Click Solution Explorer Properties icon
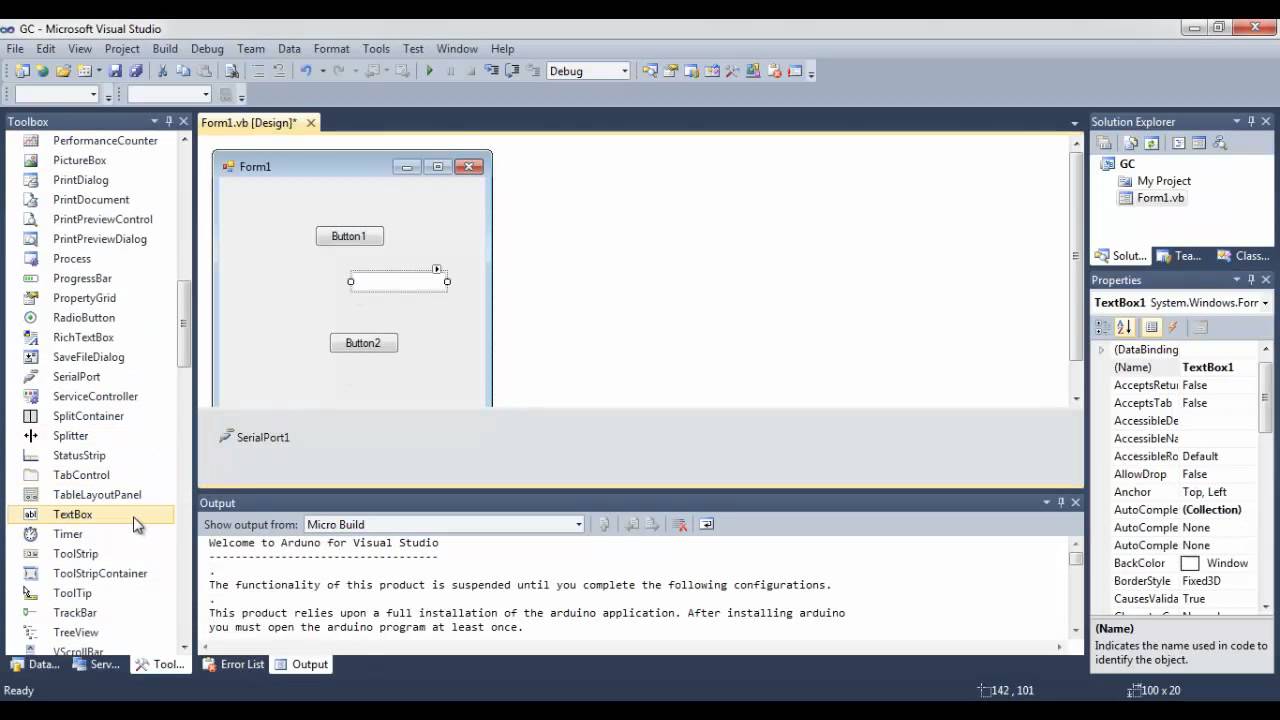Screen dimensions: 1280x720 tap(1105, 143)
